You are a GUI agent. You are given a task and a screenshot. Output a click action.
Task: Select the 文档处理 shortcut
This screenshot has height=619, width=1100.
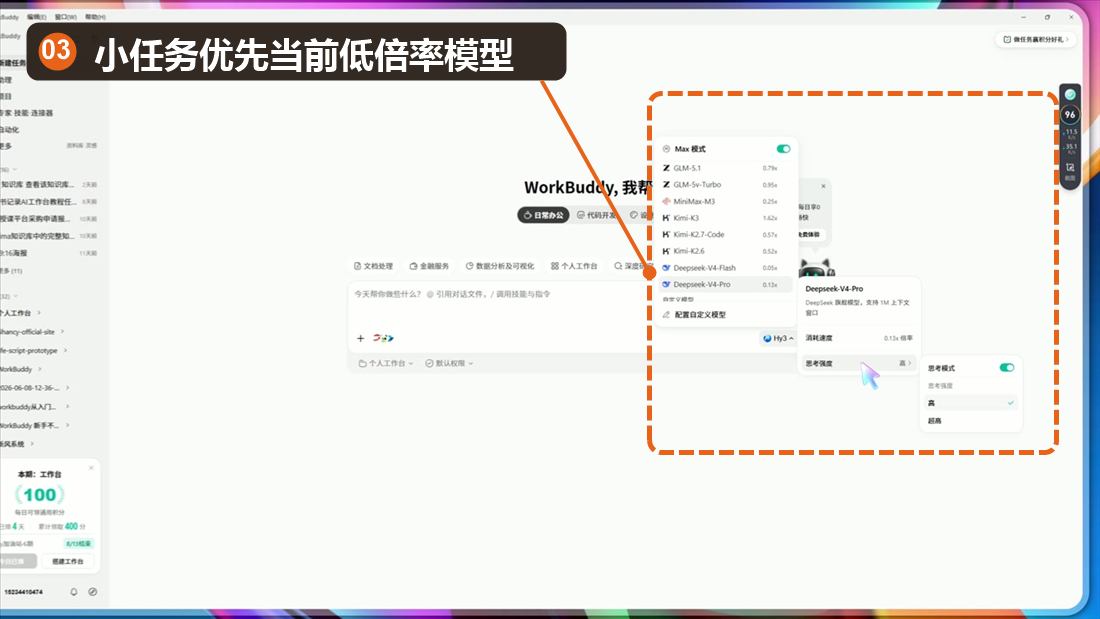[373, 266]
